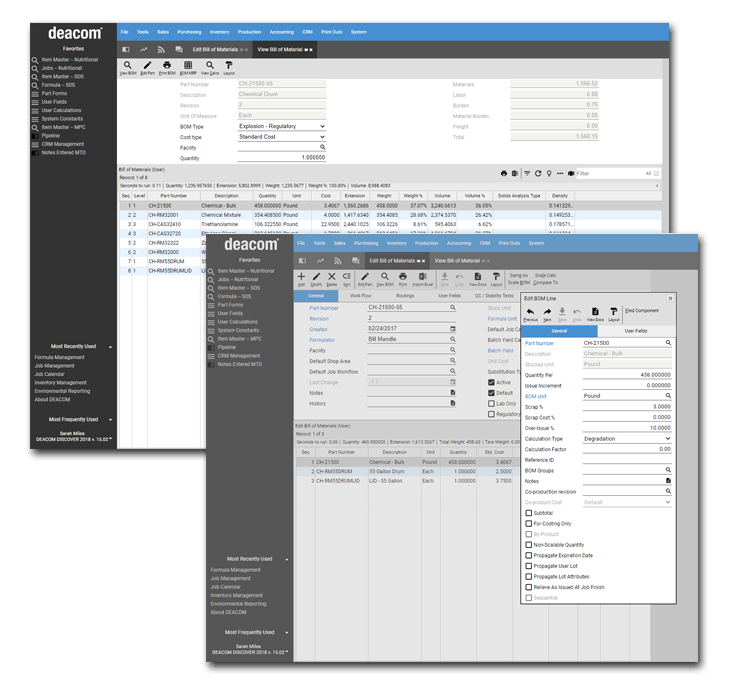734x695 pixels.
Task: Click Print BOM printer icon in back window
Action: [167, 66]
